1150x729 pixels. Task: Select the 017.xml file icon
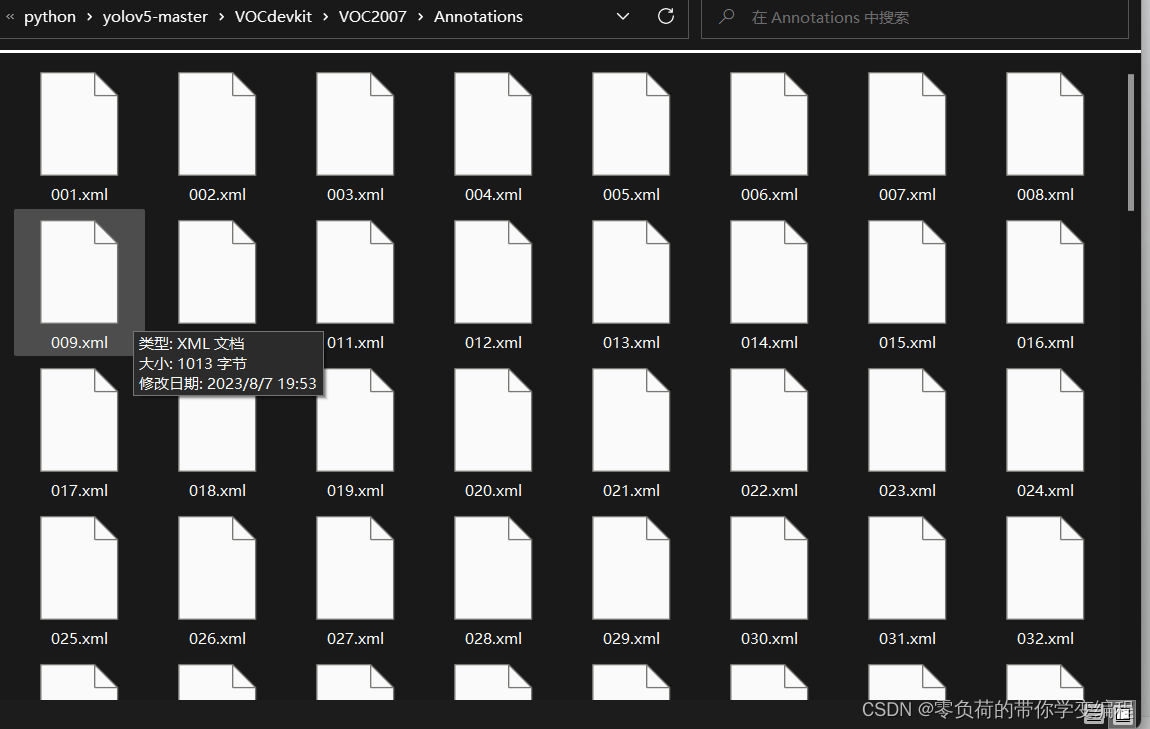point(79,420)
